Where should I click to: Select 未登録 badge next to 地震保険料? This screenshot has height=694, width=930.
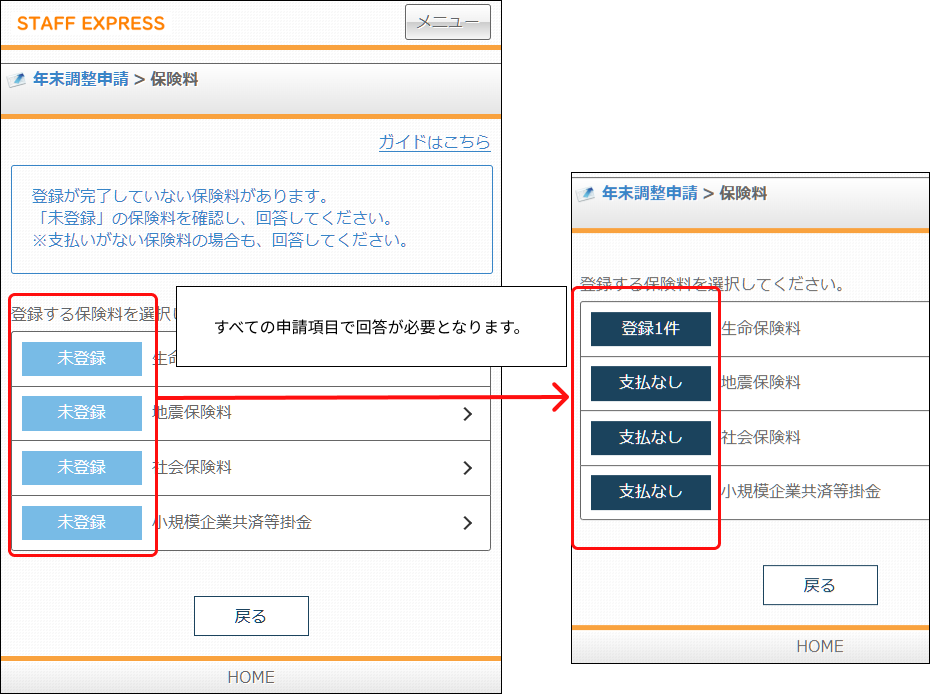[x=82, y=413]
